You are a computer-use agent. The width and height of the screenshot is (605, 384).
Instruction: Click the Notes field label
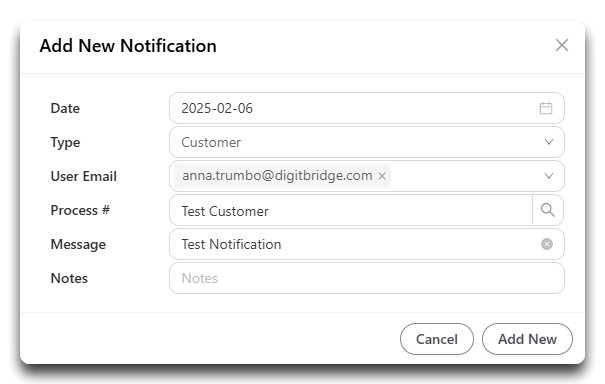[69, 278]
